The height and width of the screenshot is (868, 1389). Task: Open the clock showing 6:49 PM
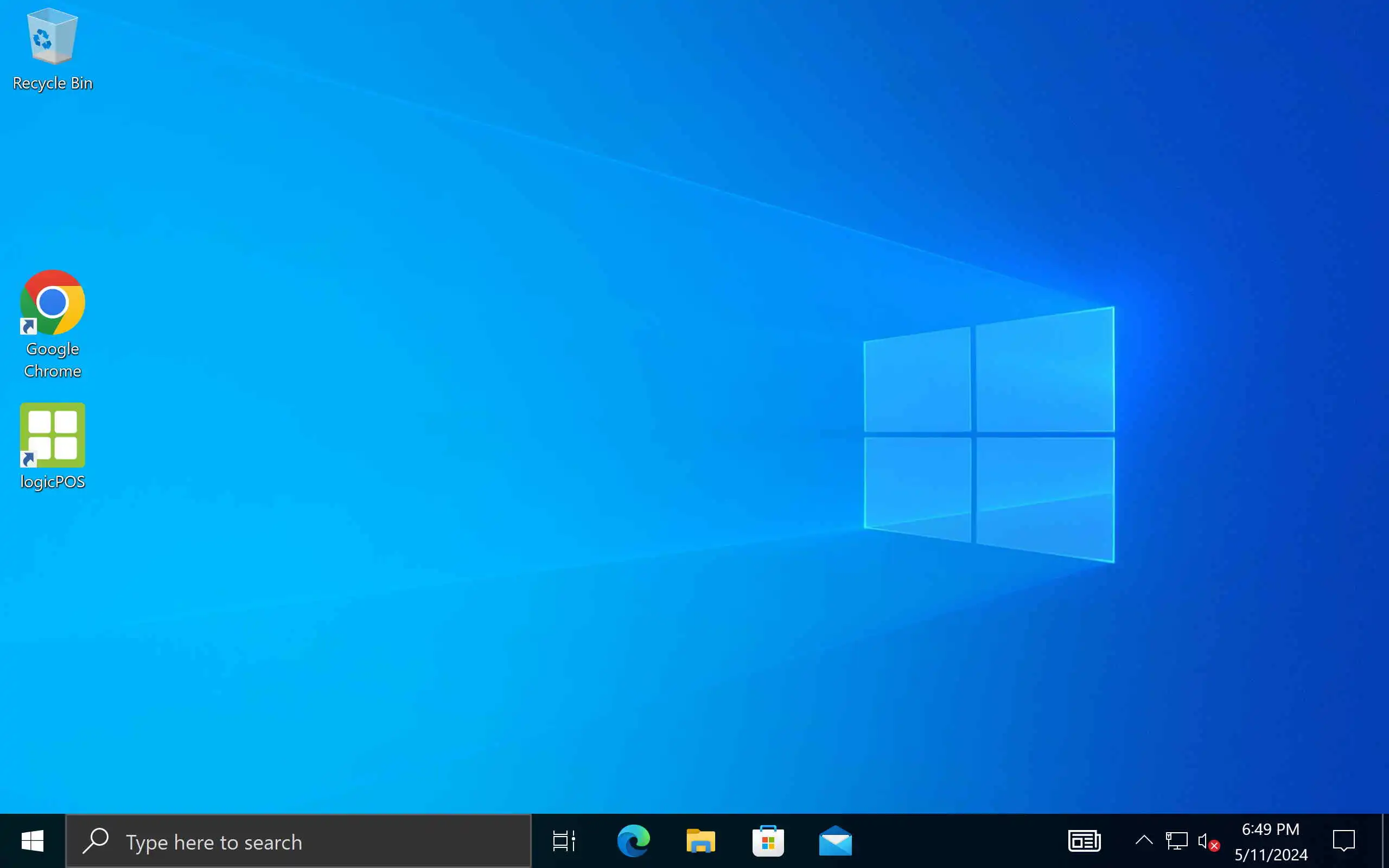1270,829
